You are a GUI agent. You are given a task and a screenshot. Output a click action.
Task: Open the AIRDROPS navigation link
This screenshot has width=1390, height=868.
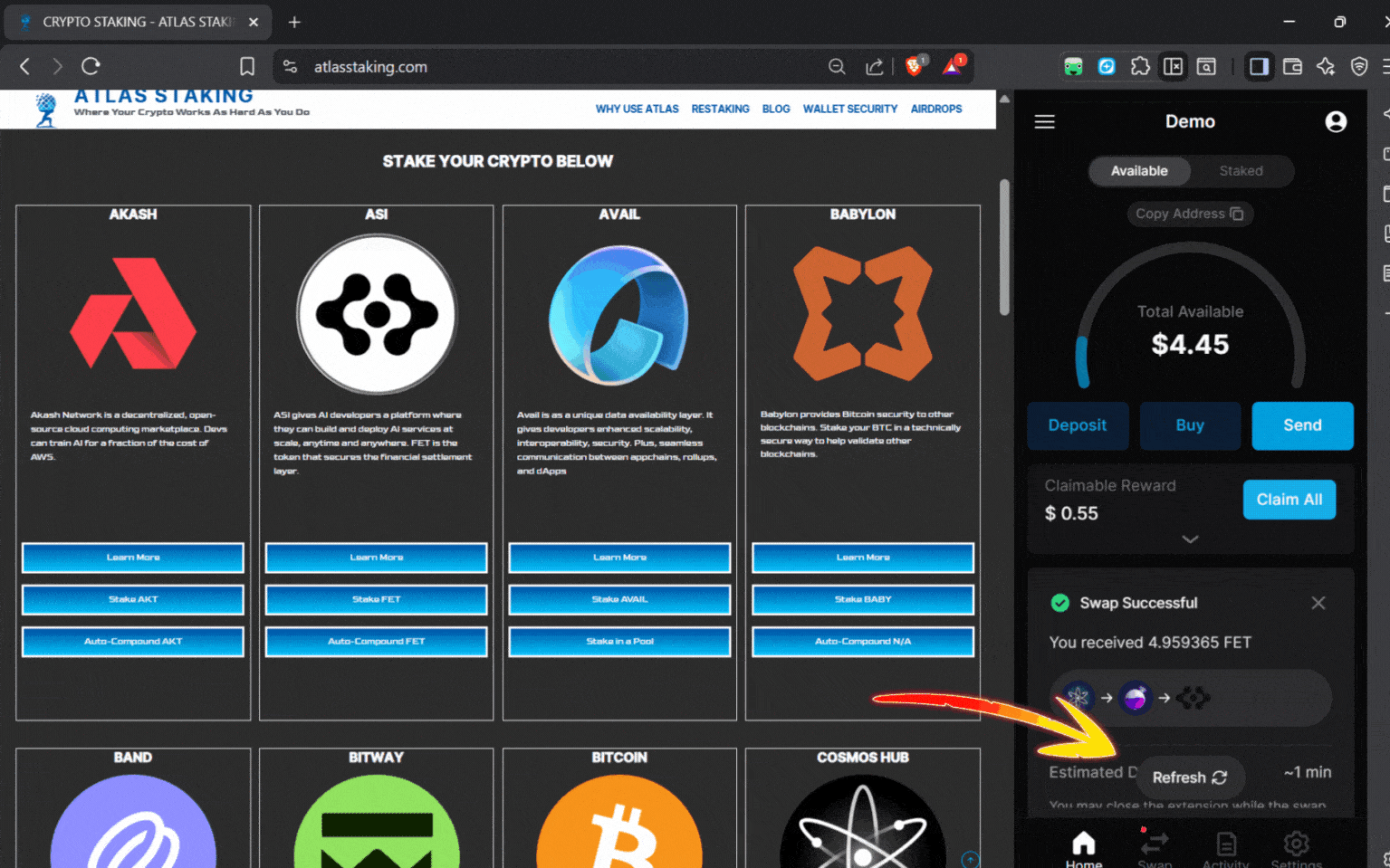coord(935,109)
